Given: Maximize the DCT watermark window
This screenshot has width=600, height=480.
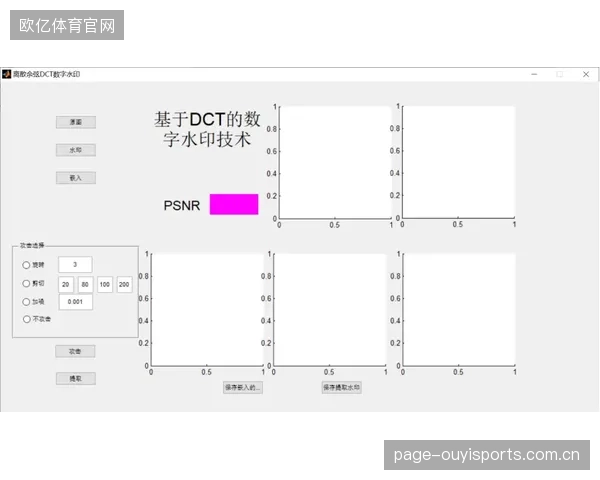Looking at the screenshot, I should (x=559, y=74).
